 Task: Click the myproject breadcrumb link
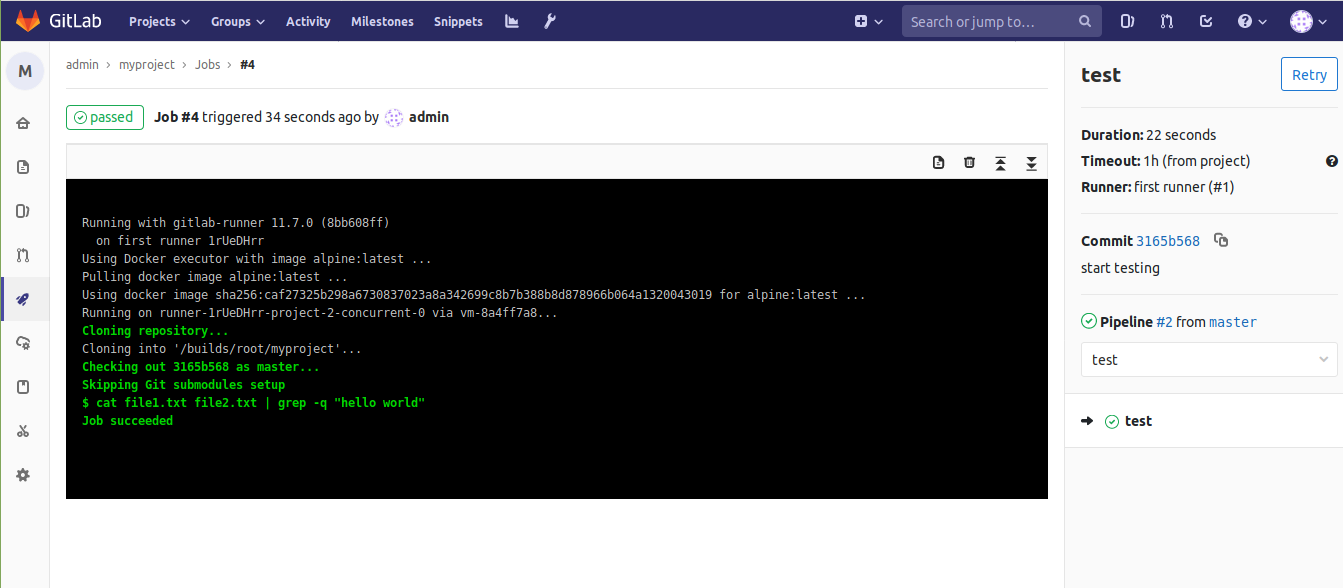[x=147, y=65]
